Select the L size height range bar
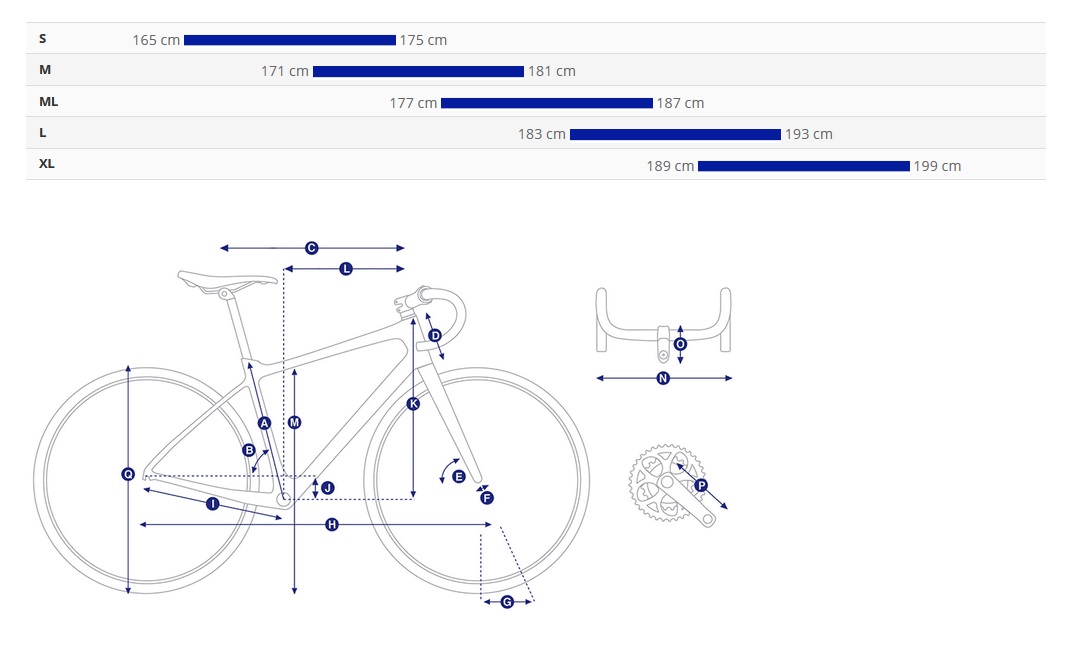Viewport: 1068px width, 648px height. coord(675,134)
